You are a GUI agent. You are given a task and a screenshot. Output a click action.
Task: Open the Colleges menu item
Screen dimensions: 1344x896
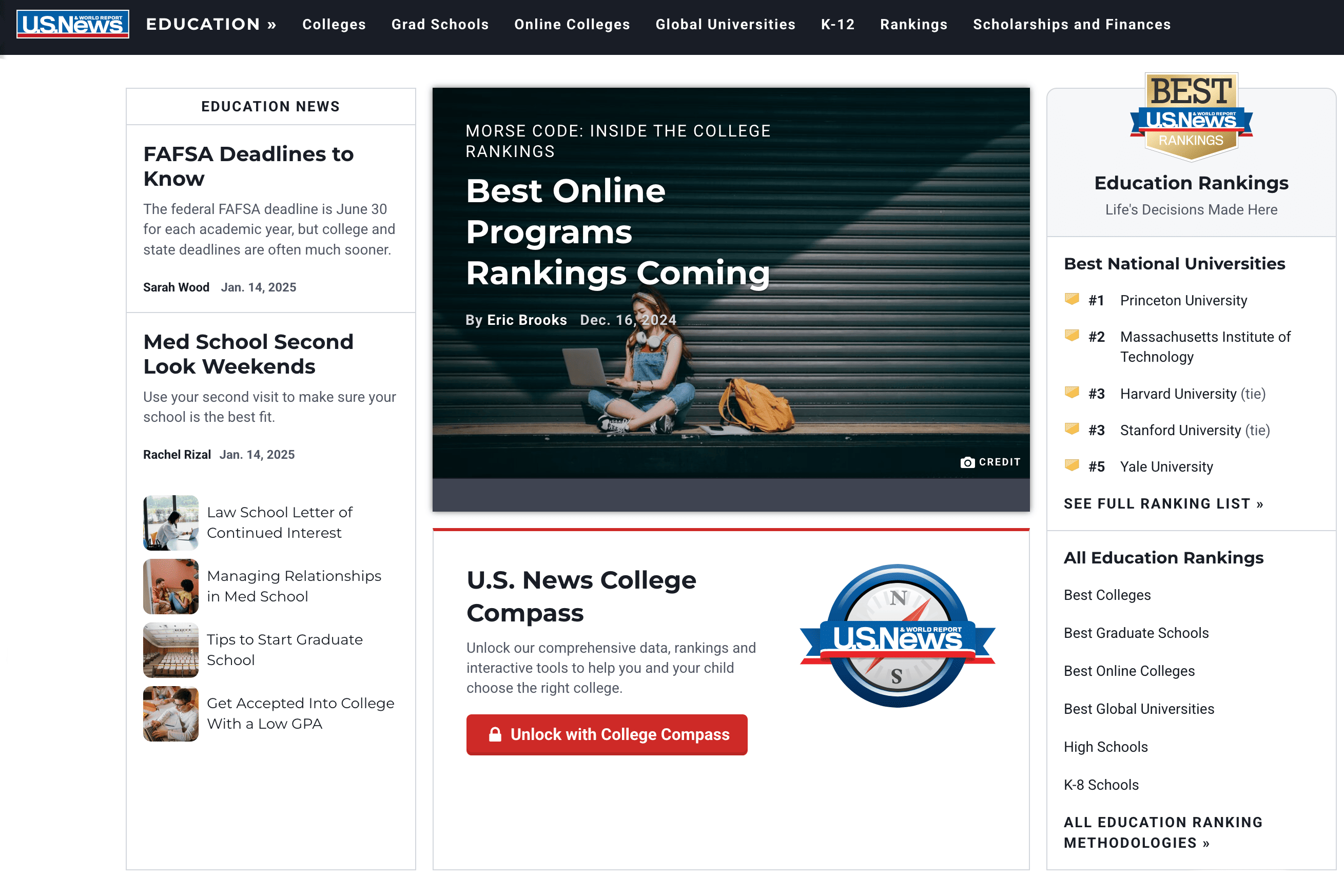[x=334, y=24]
